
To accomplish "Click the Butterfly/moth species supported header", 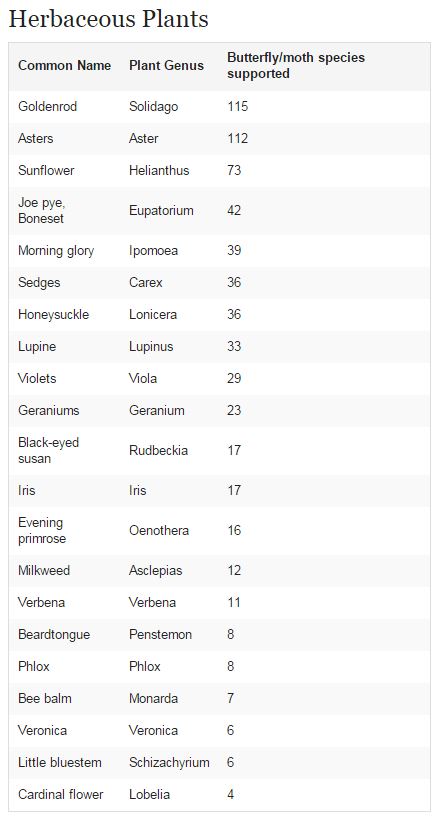I will pos(296,65).
